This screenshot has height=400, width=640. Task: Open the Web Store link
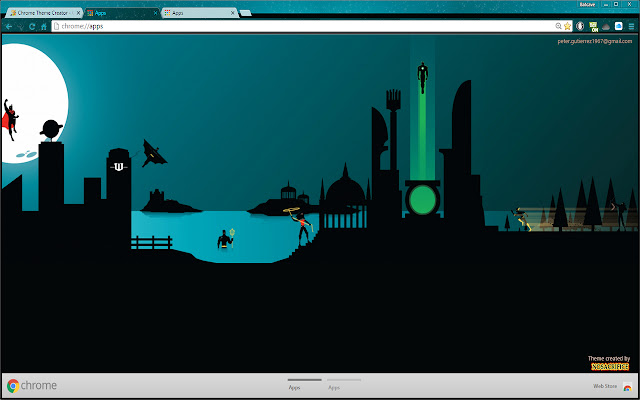coord(605,386)
